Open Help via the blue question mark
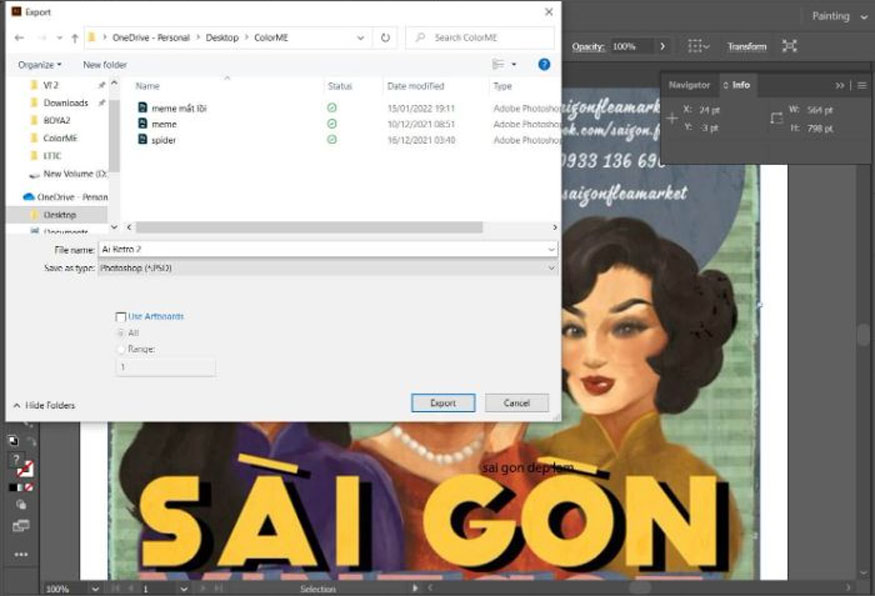Viewport: 875px width, 596px height. [543, 64]
